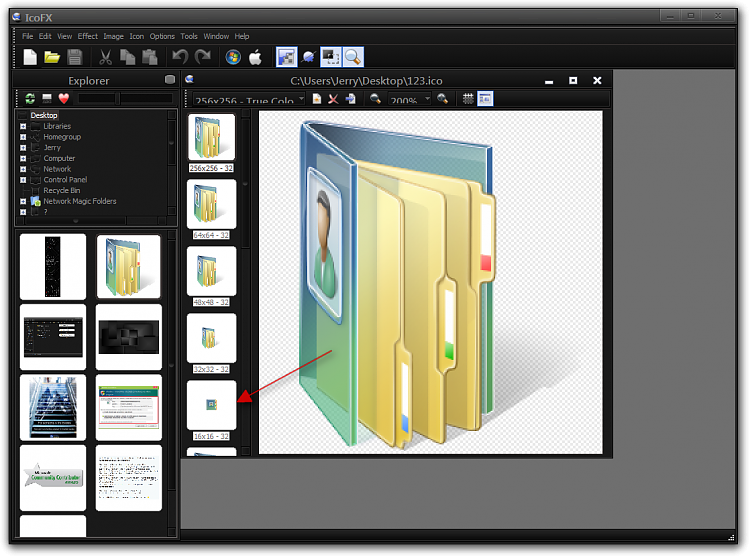This screenshot has height=557, width=750.
Task: Expand the Homegroup tree node
Action: 23,137
